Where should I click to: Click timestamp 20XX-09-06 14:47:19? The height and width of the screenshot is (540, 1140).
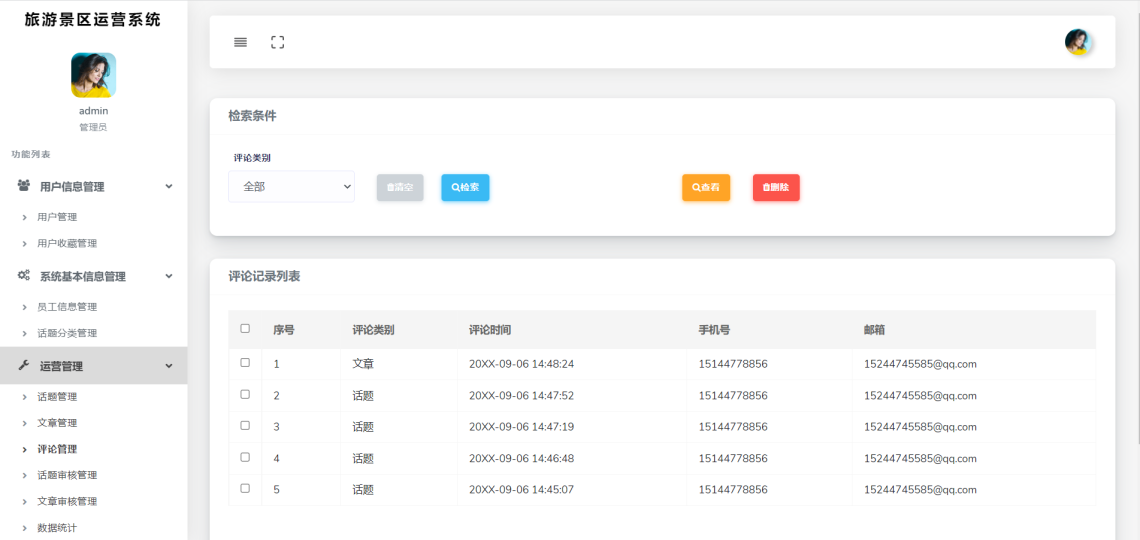(x=522, y=427)
